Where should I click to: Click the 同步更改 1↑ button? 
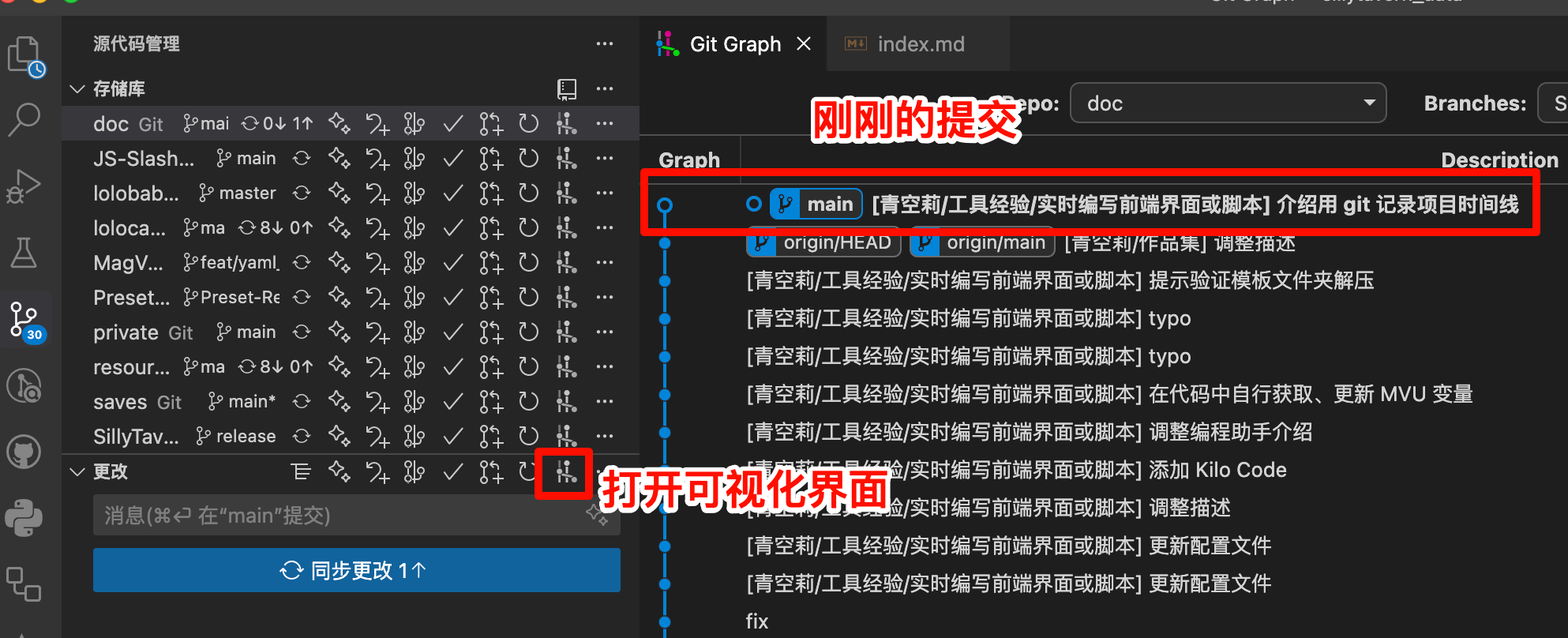click(356, 570)
